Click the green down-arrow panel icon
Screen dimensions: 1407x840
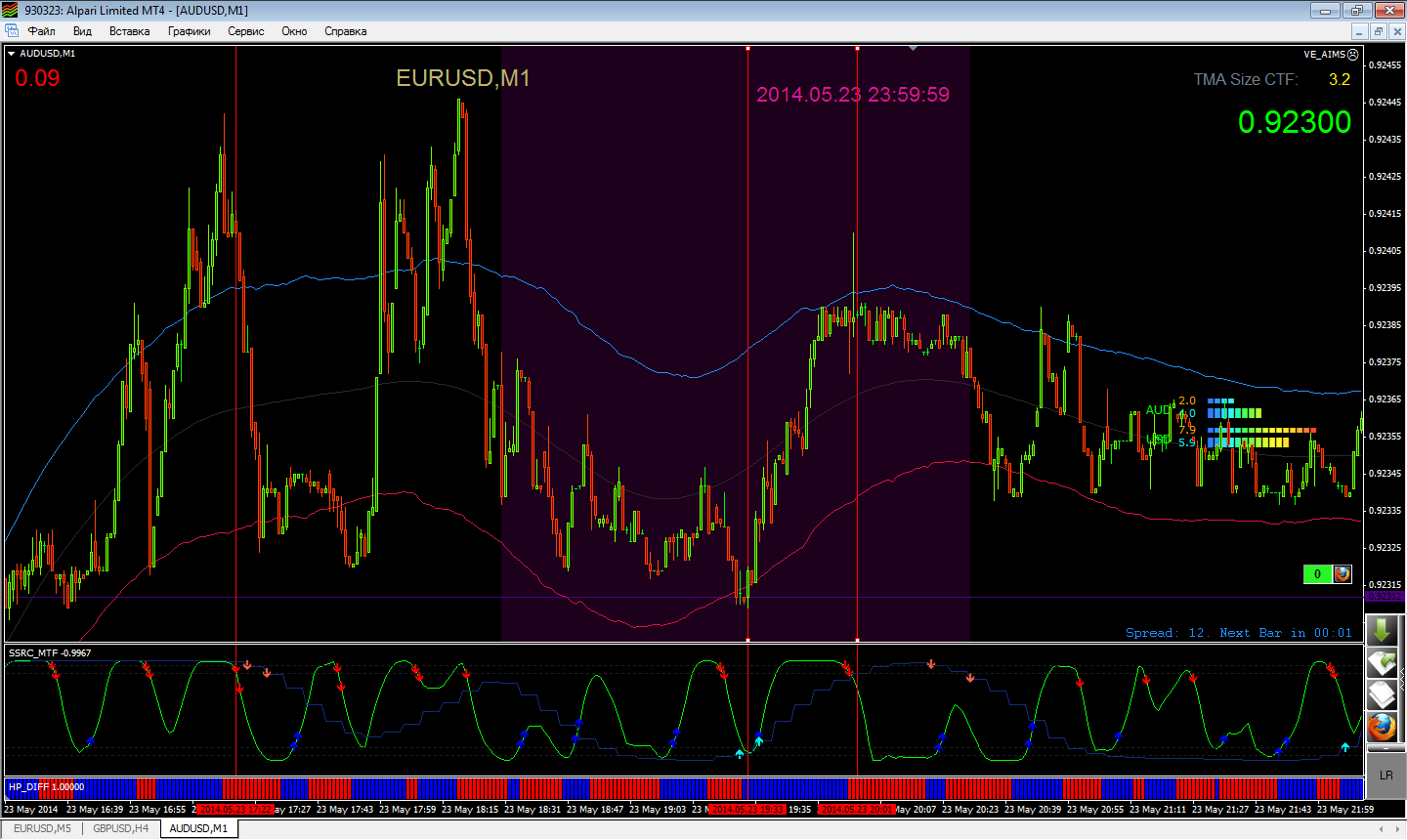tap(1382, 631)
